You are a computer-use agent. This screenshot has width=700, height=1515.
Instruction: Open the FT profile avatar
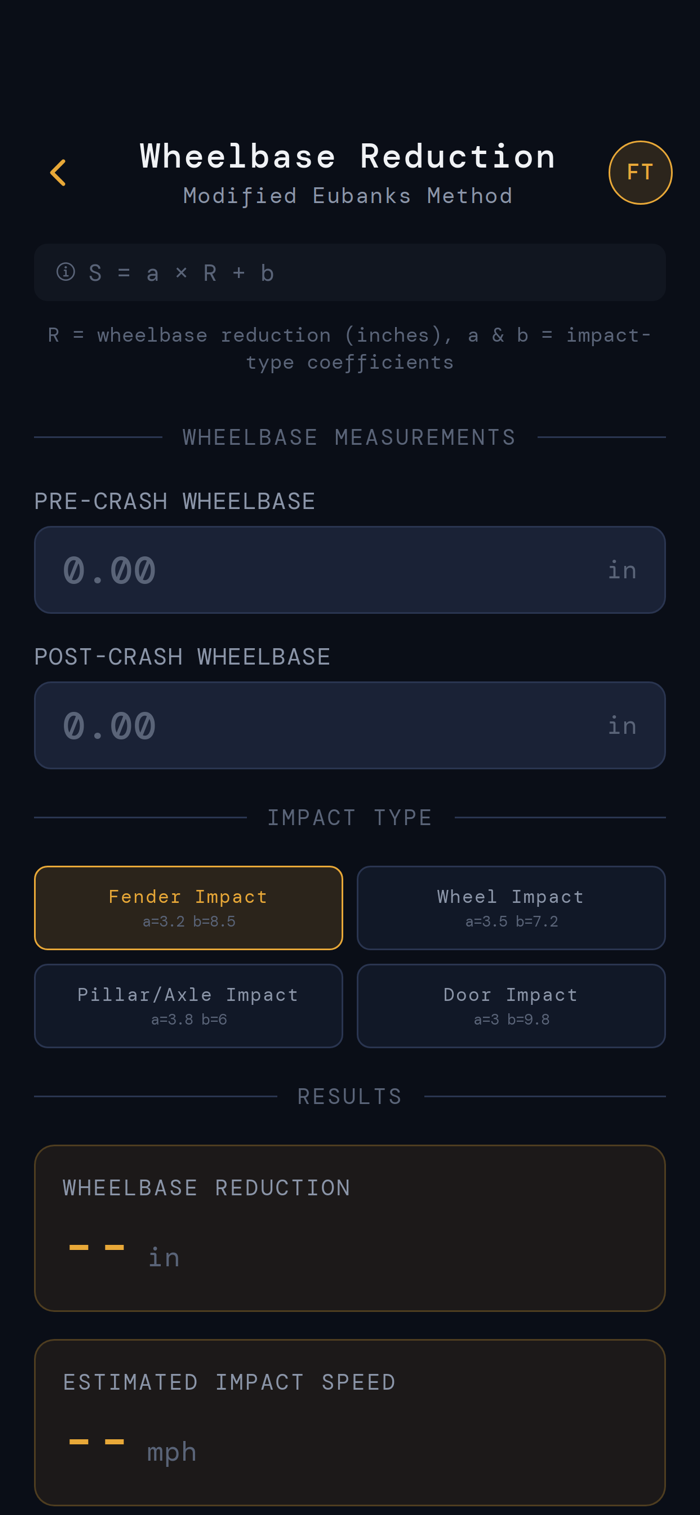click(640, 173)
